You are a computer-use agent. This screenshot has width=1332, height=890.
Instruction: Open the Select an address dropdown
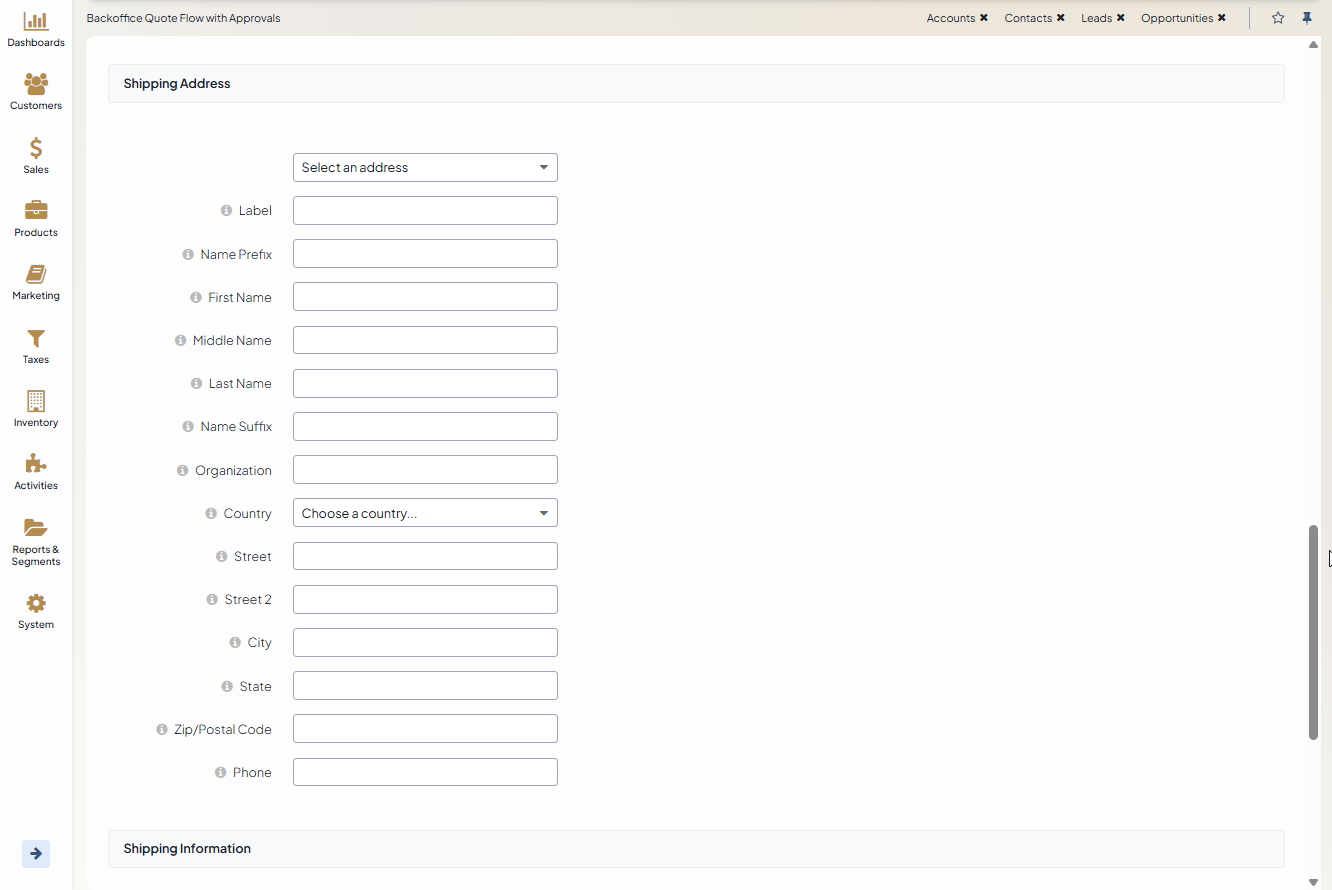(425, 168)
